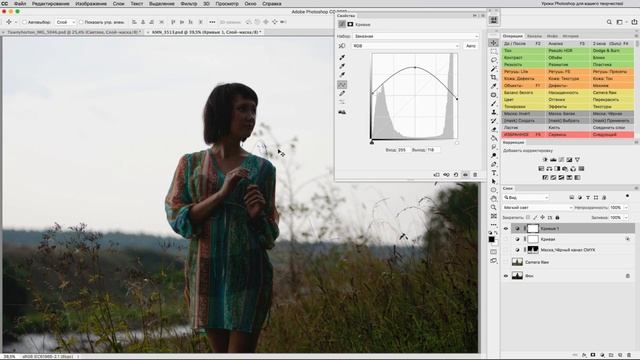Open the layer blending mode dropdown
This screenshot has height=360, width=640.
(537, 208)
